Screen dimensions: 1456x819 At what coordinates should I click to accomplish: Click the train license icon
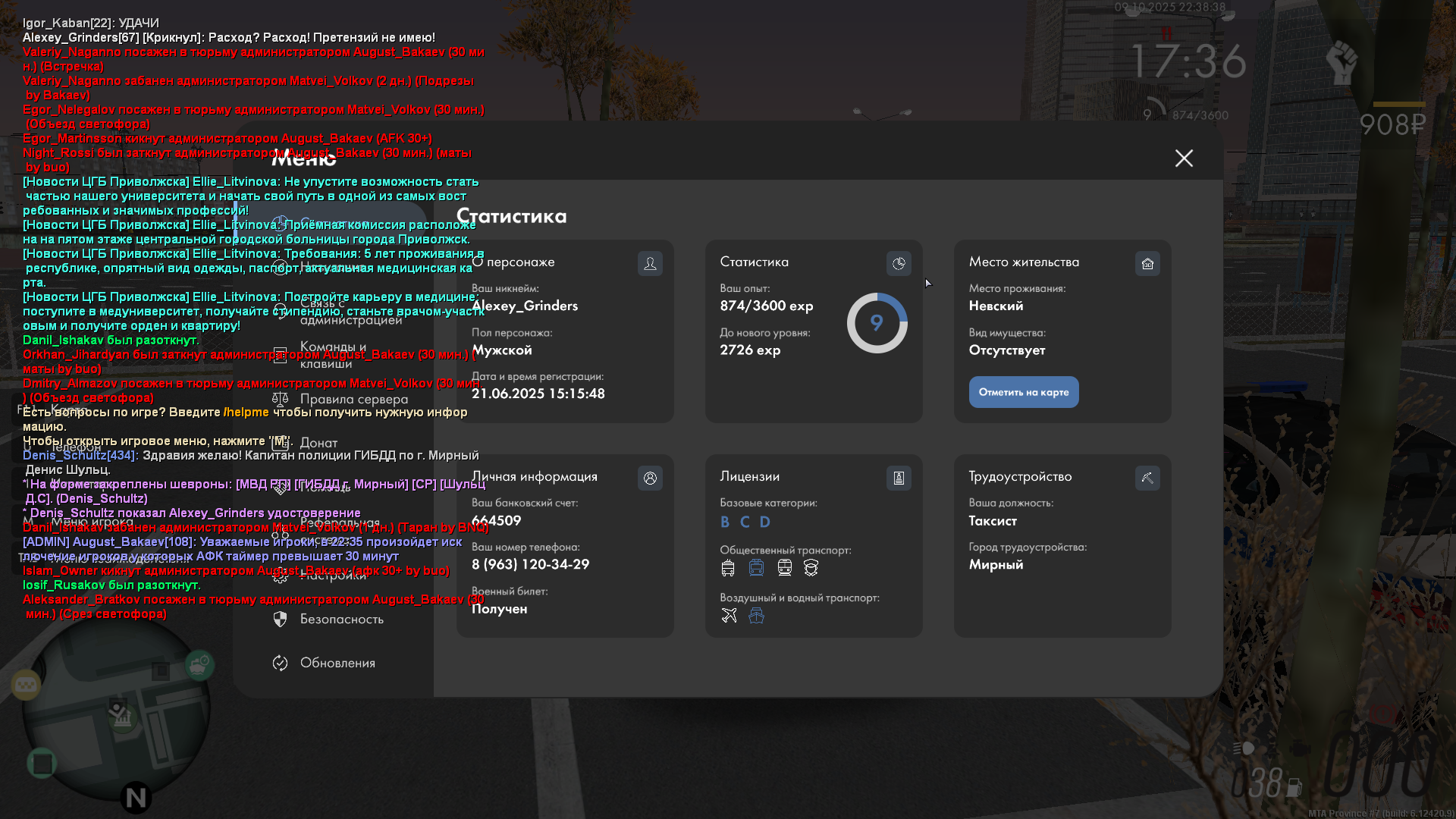click(x=784, y=568)
